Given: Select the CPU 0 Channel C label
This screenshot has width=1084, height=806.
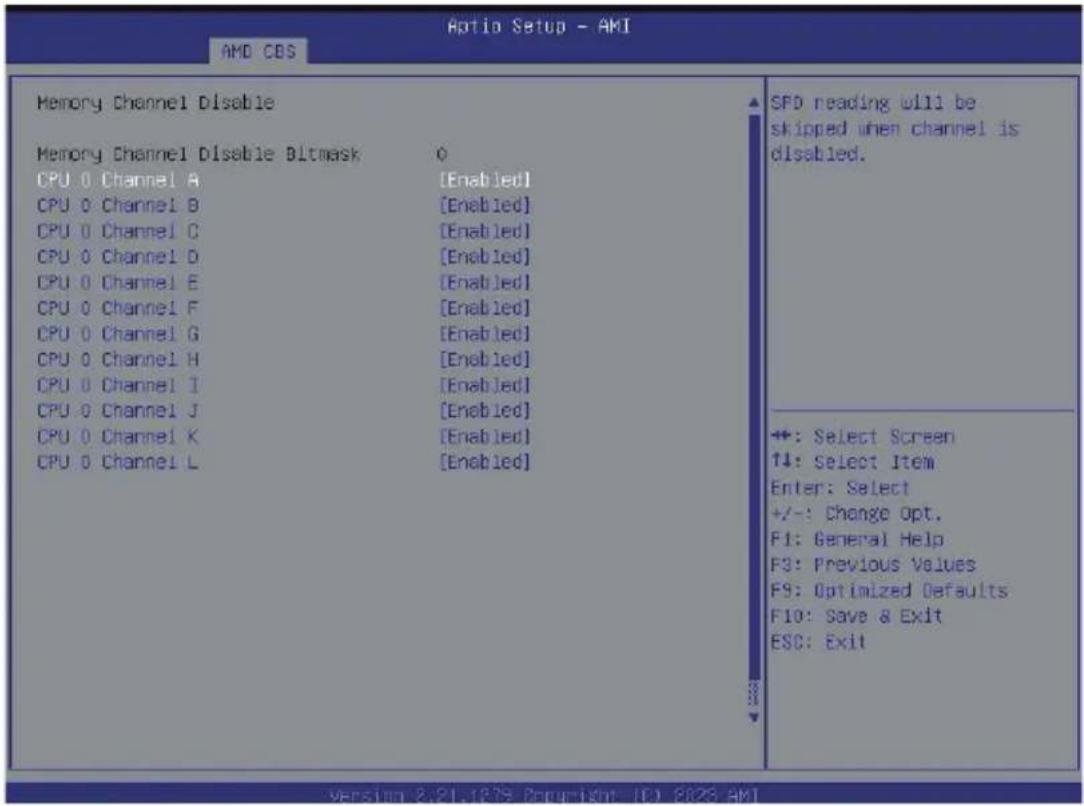Looking at the screenshot, I should tap(118, 232).
